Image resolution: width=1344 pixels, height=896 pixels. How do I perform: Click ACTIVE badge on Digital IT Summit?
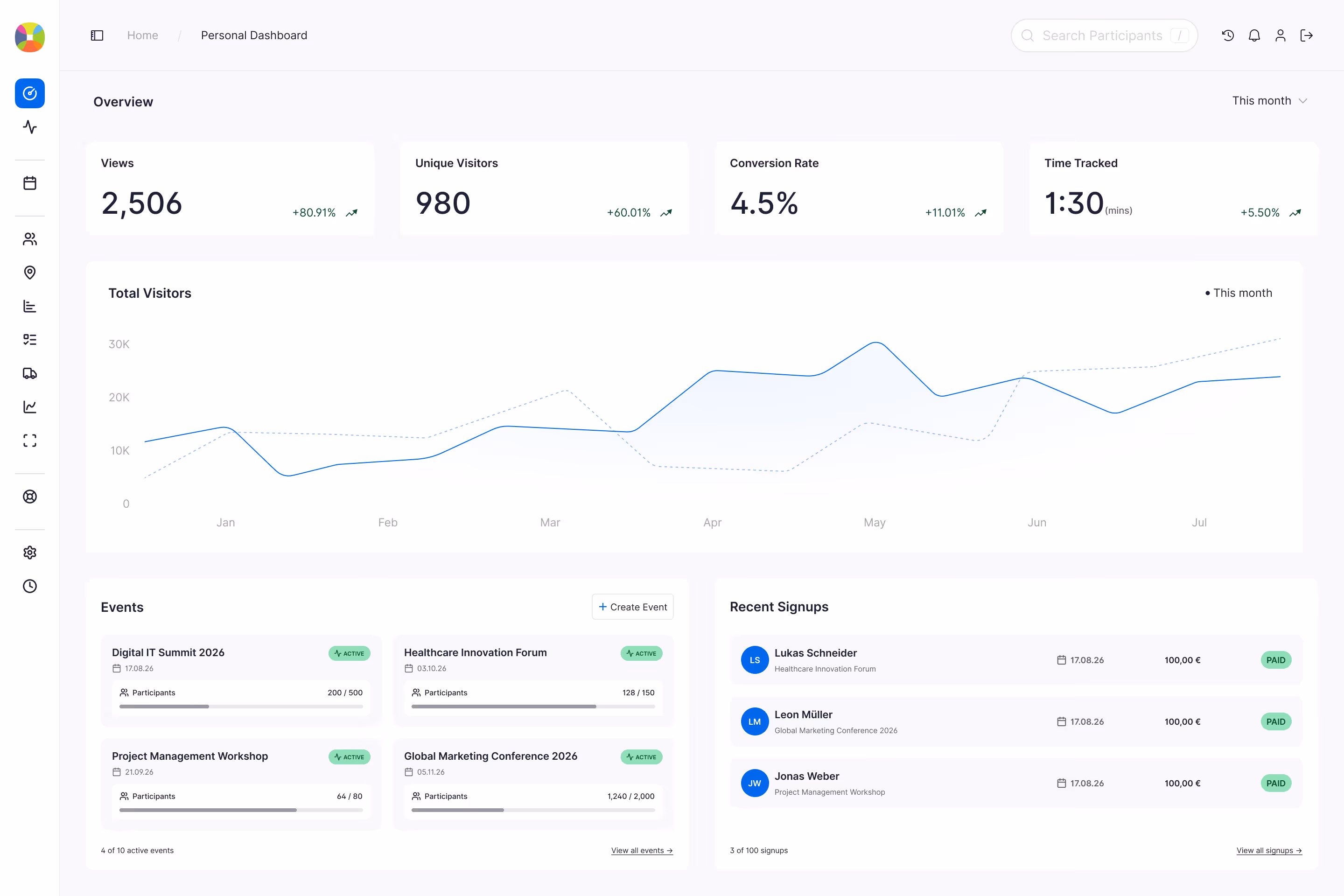point(349,653)
